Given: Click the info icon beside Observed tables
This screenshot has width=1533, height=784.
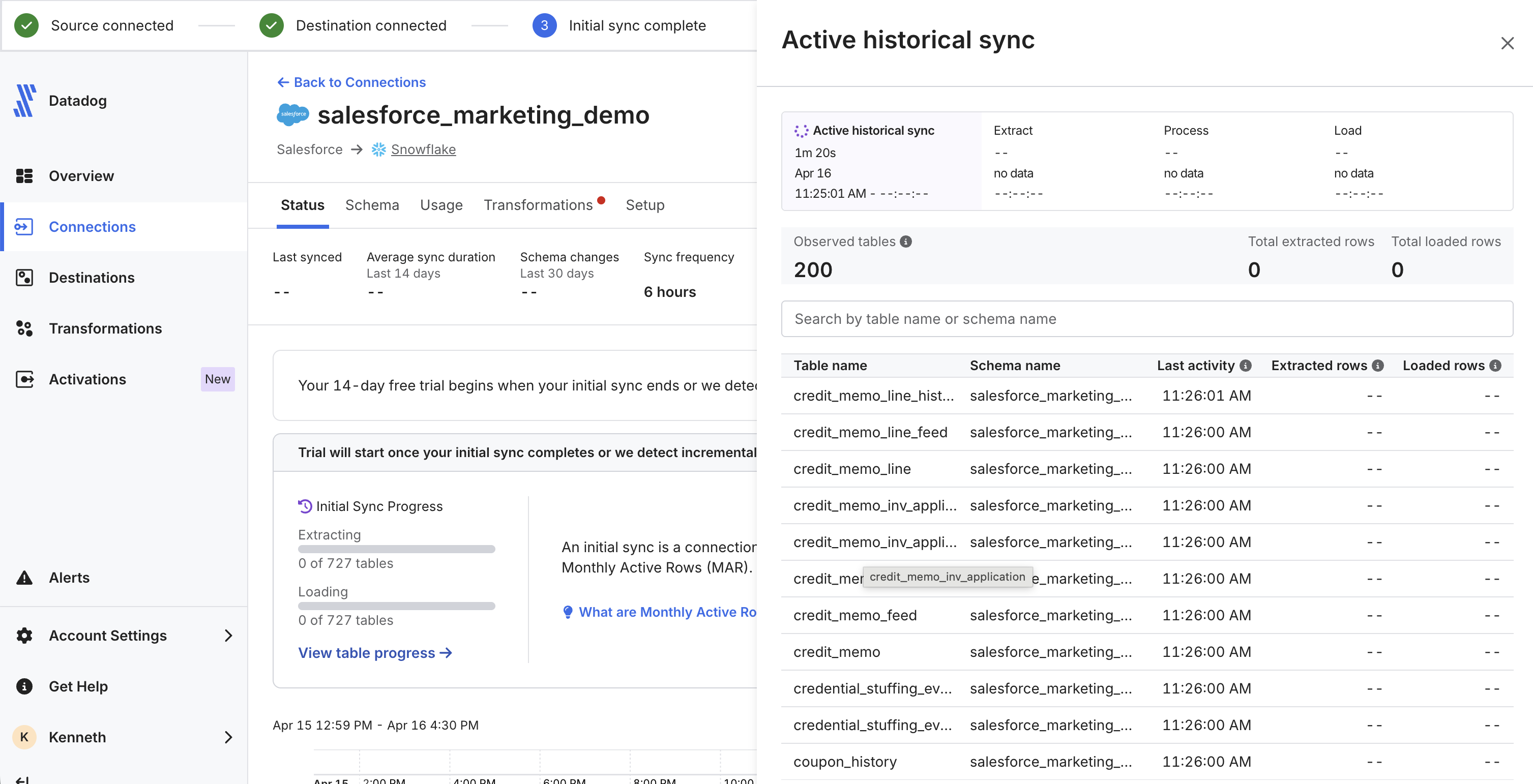Looking at the screenshot, I should pyautogui.click(x=905, y=242).
